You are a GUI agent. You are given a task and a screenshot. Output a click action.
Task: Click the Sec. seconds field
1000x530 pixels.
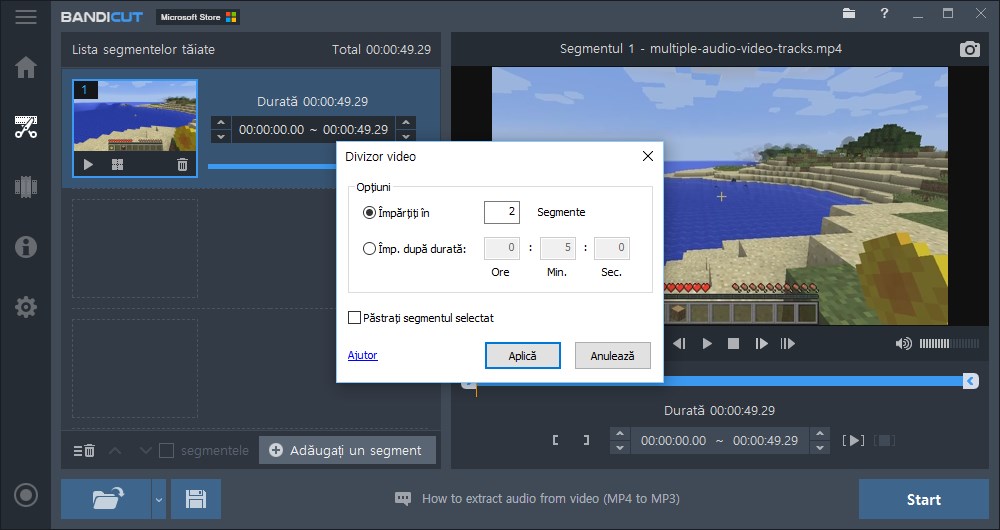[612, 248]
